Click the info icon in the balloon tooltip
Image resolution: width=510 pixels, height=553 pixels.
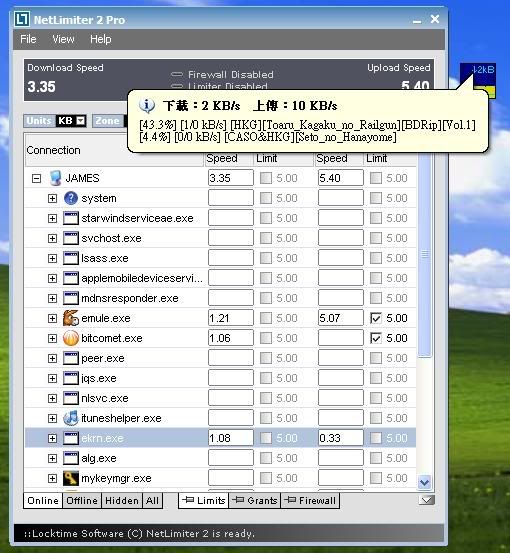147,105
